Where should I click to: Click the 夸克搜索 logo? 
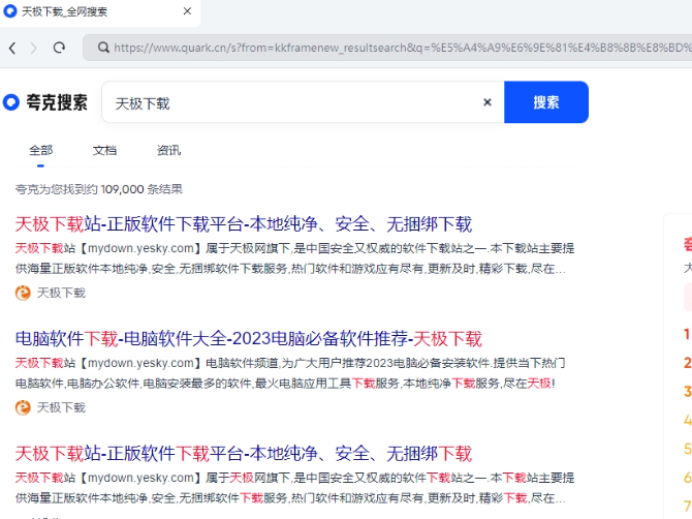point(45,102)
